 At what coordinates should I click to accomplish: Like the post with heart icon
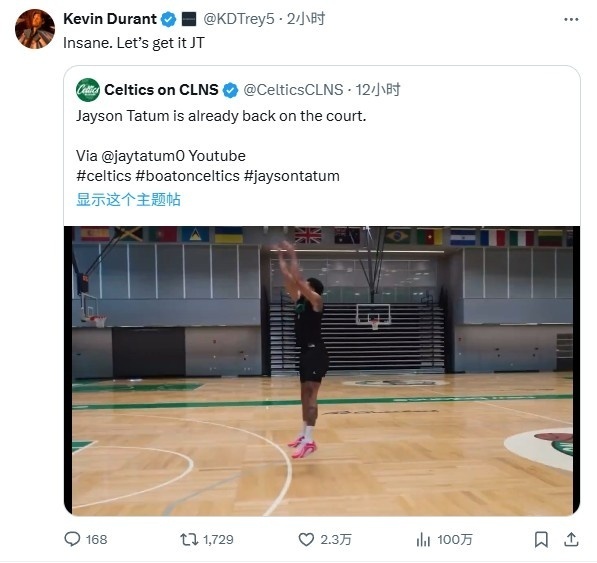tap(306, 539)
